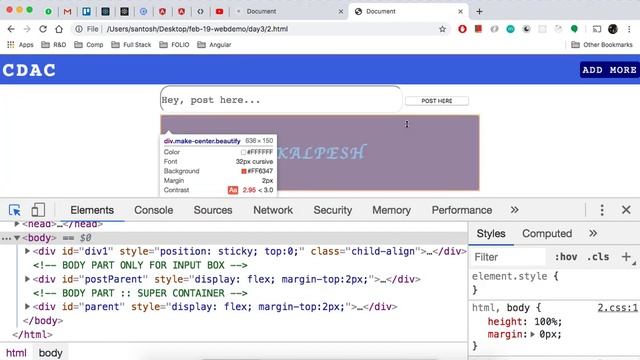The height and width of the screenshot is (360, 640).
Task: Select the closing body tag line
Action: click(43, 321)
